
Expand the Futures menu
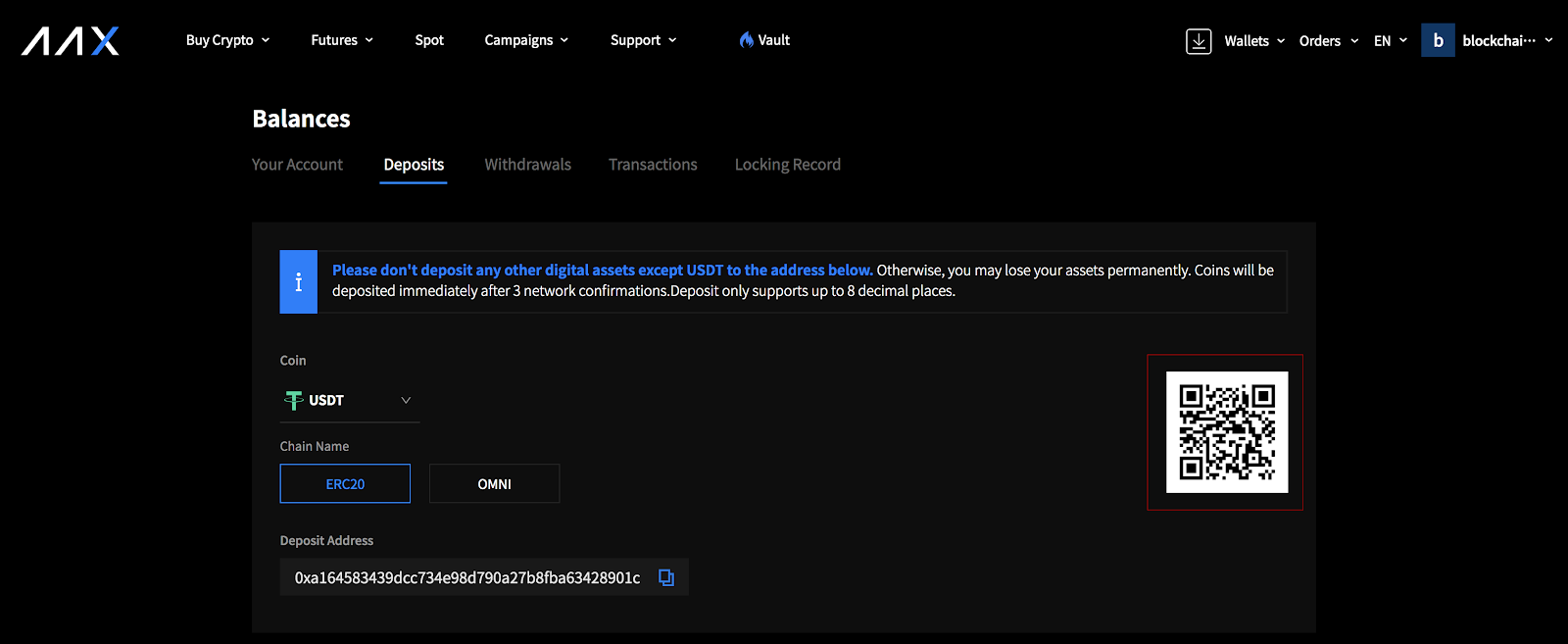[x=342, y=40]
